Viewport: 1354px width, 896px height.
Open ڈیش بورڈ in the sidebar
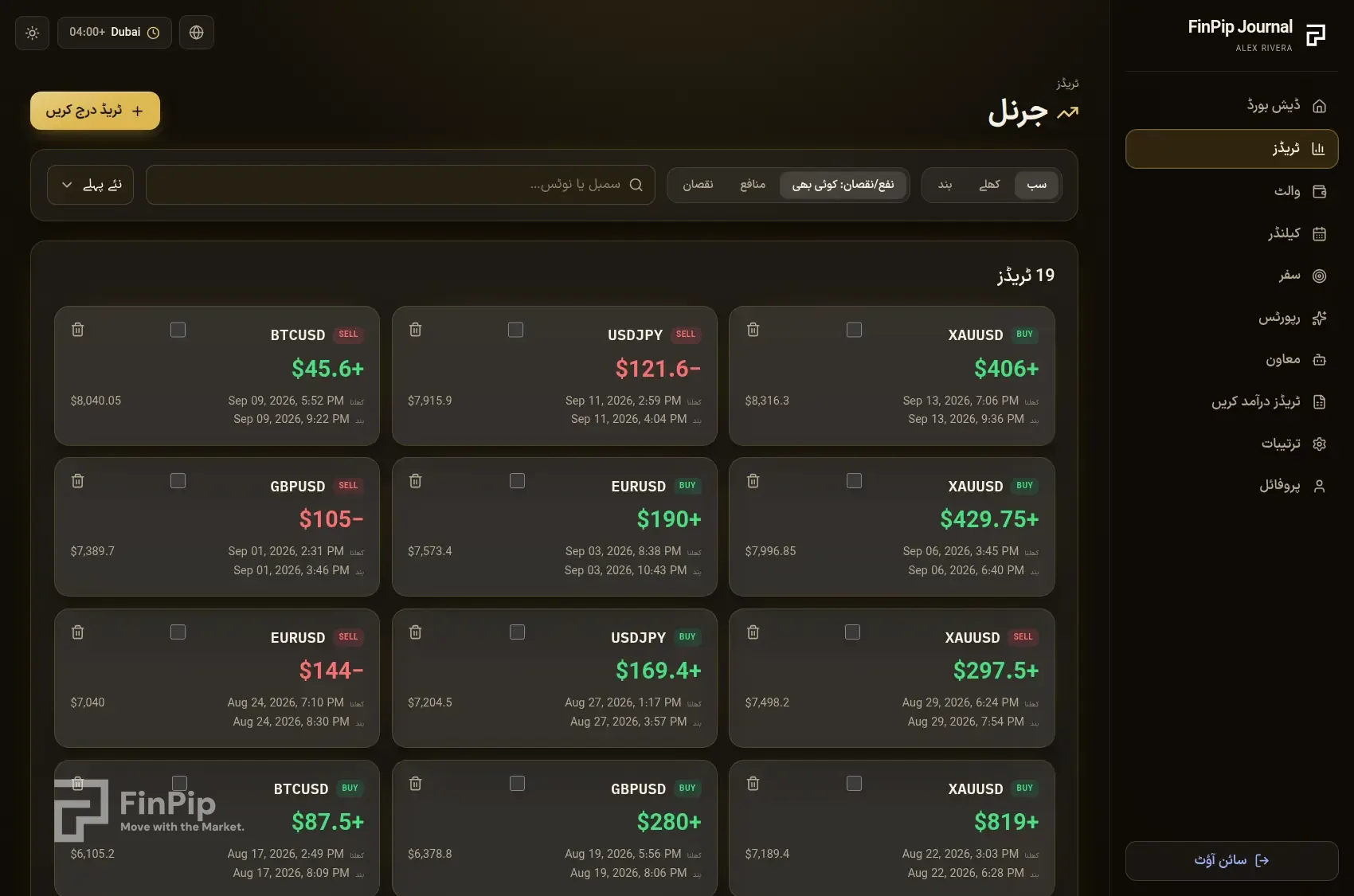(x=1231, y=106)
